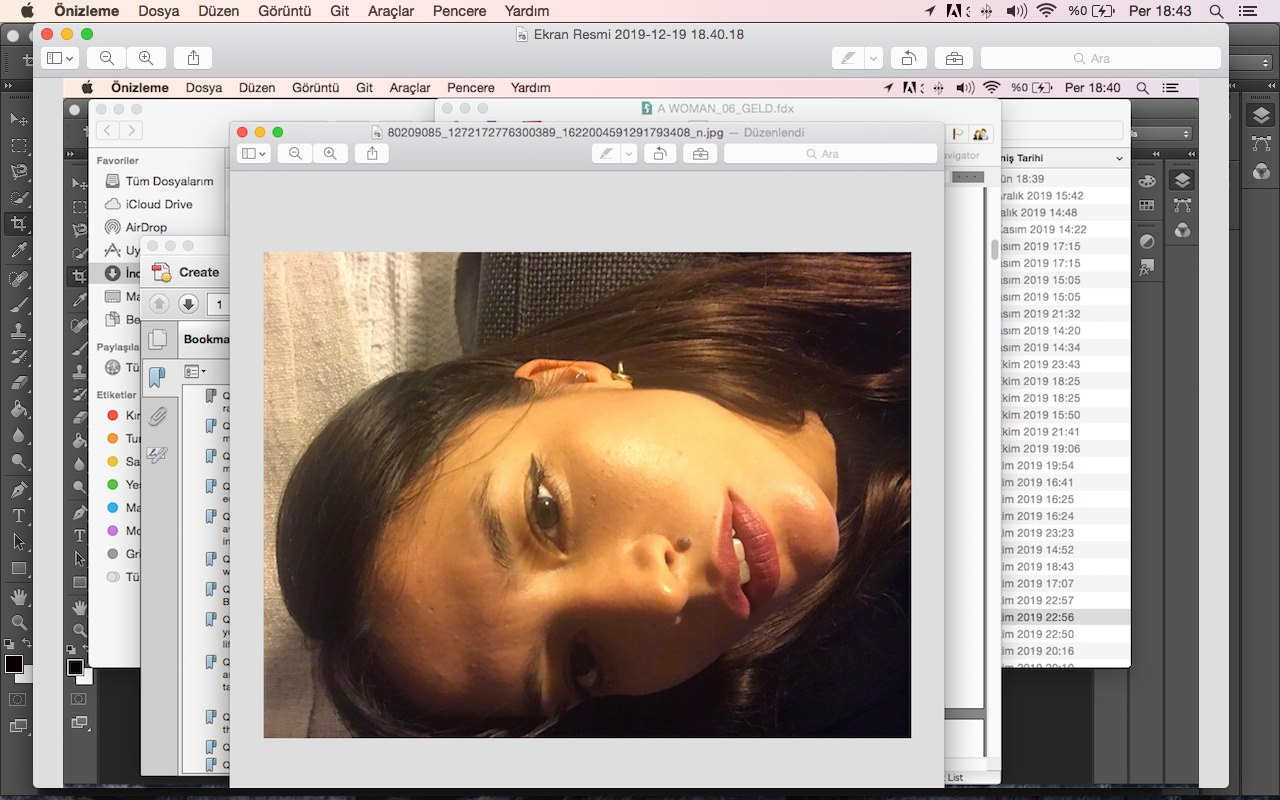Rotate the image using the Ekran Resmi toolbar

[909, 58]
